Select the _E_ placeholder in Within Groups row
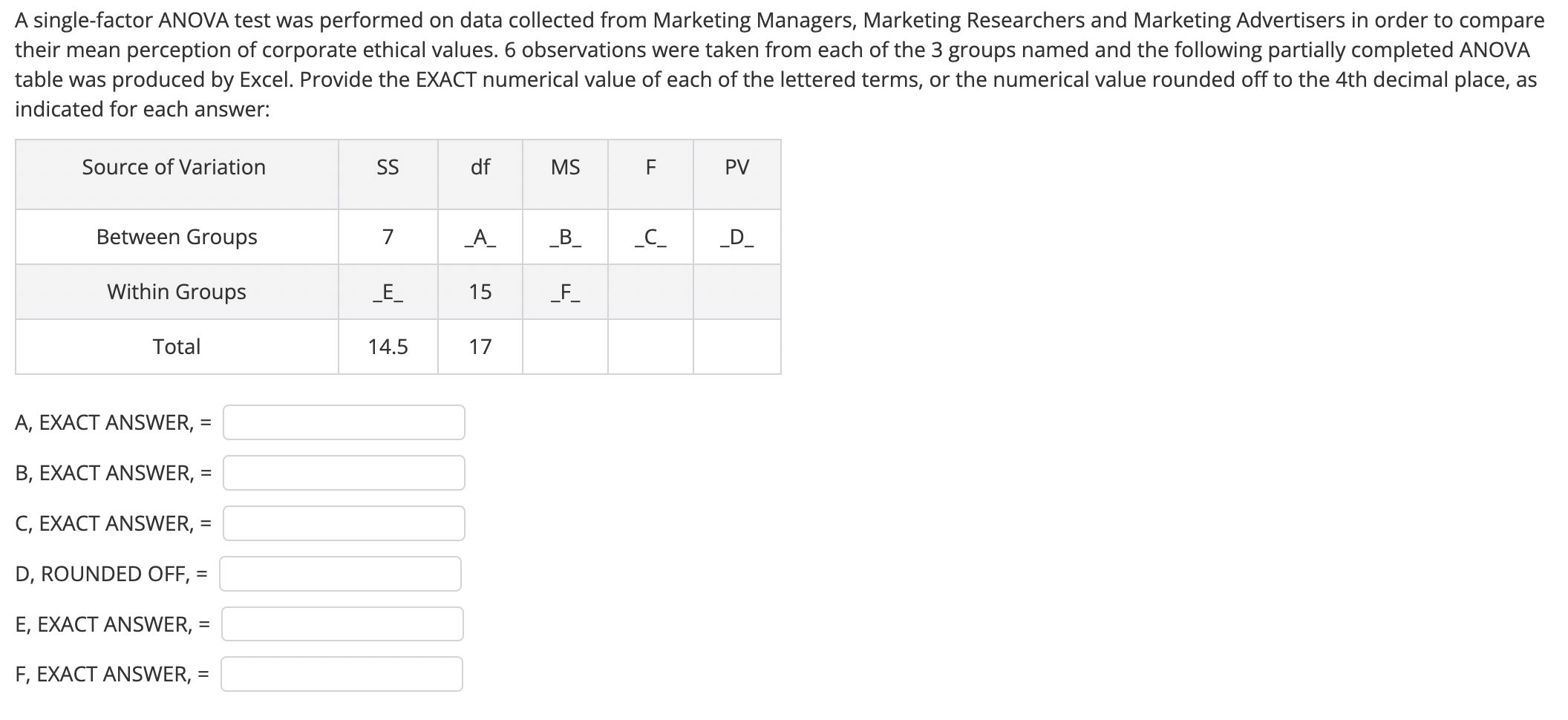The image size is (1568, 720). (x=388, y=292)
